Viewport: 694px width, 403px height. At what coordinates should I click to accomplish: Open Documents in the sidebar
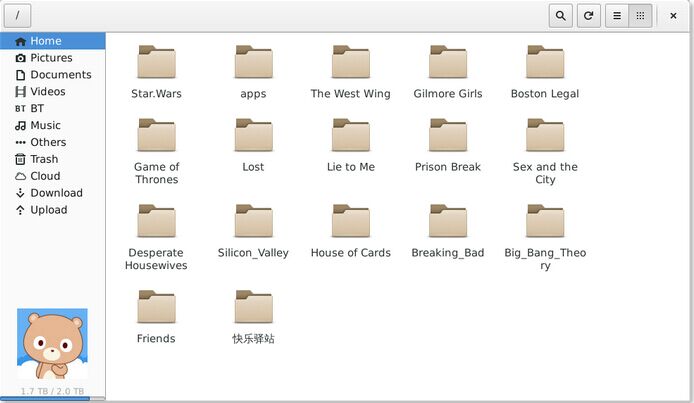[53, 74]
